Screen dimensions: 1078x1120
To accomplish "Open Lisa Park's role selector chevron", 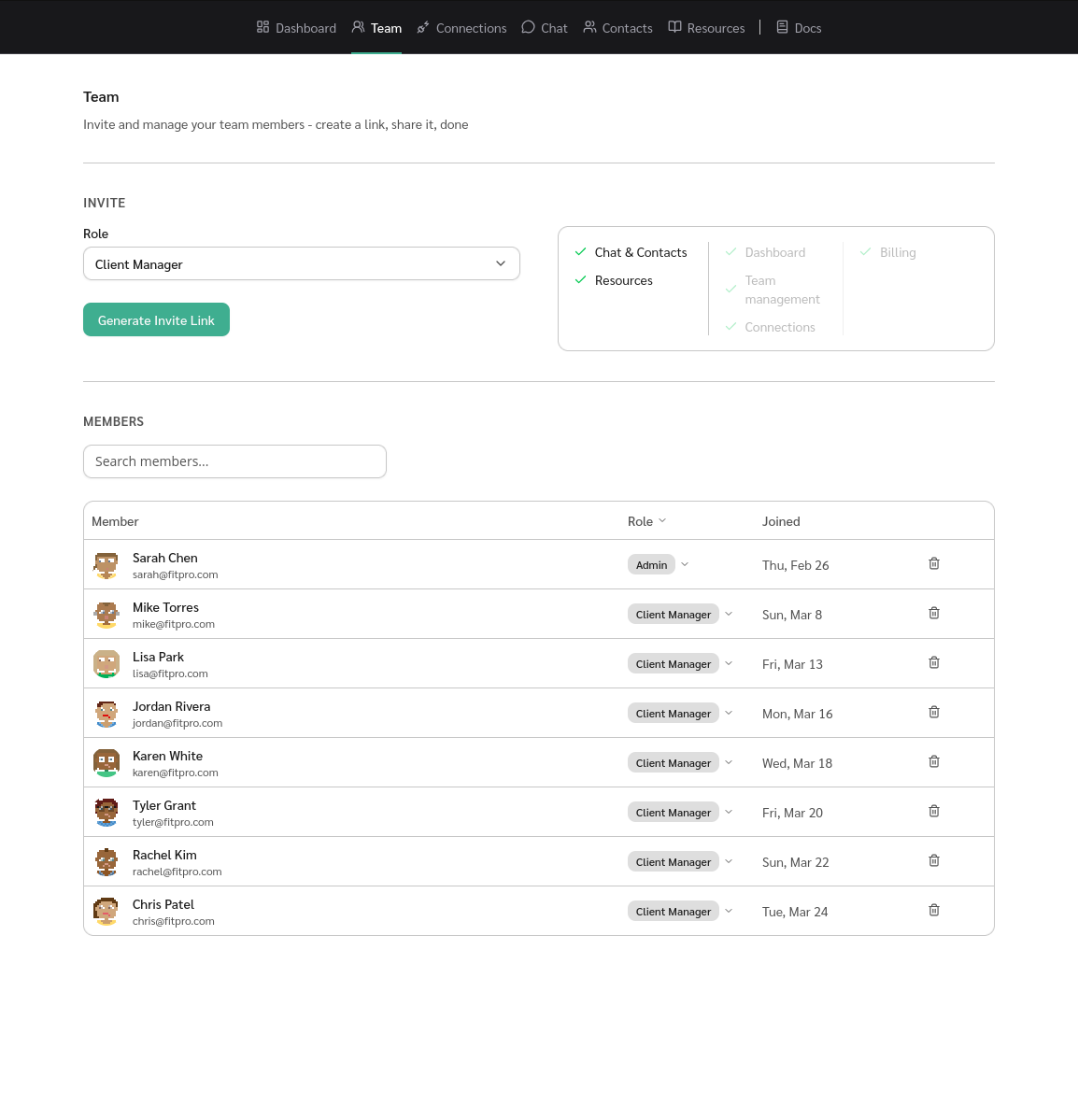I will 729,663.
